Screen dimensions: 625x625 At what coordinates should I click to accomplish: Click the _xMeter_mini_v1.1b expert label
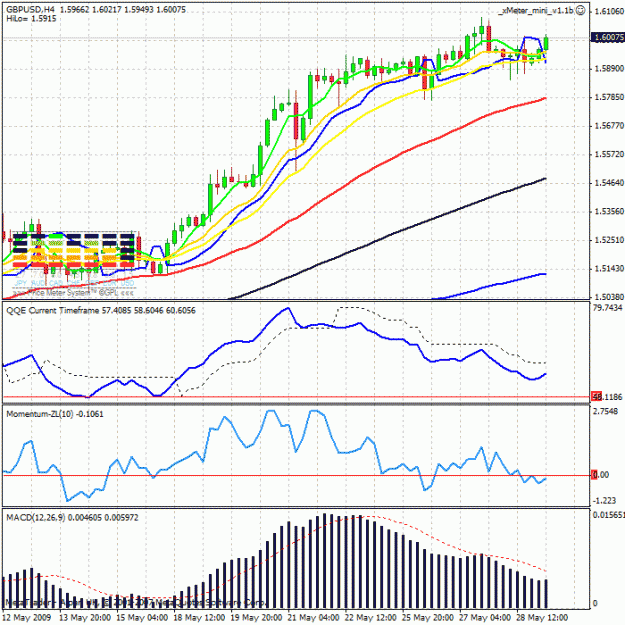point(536,11)
